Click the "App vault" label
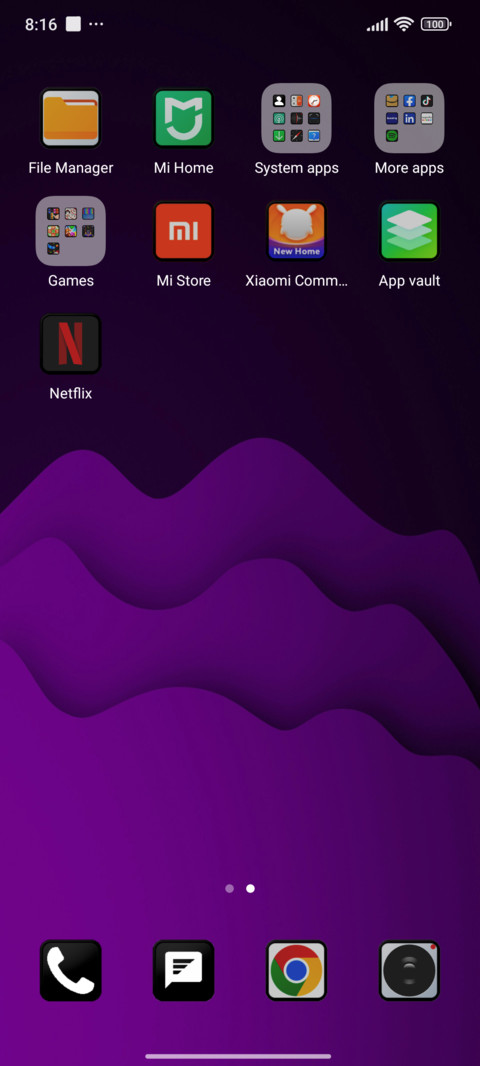Image resolution: width=480 pixels, height=1066 pixels. pyautogui.click(x=409, y=281)
